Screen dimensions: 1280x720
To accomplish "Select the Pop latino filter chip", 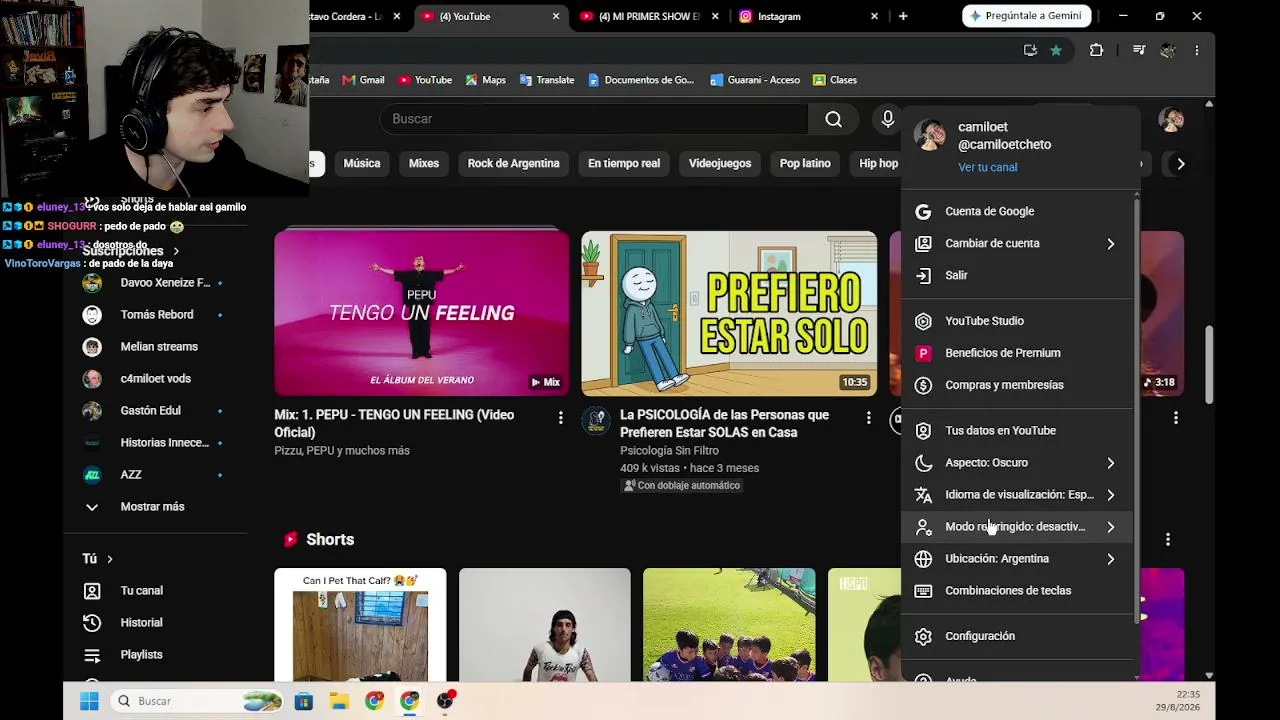I will click(x=805, y=164).
